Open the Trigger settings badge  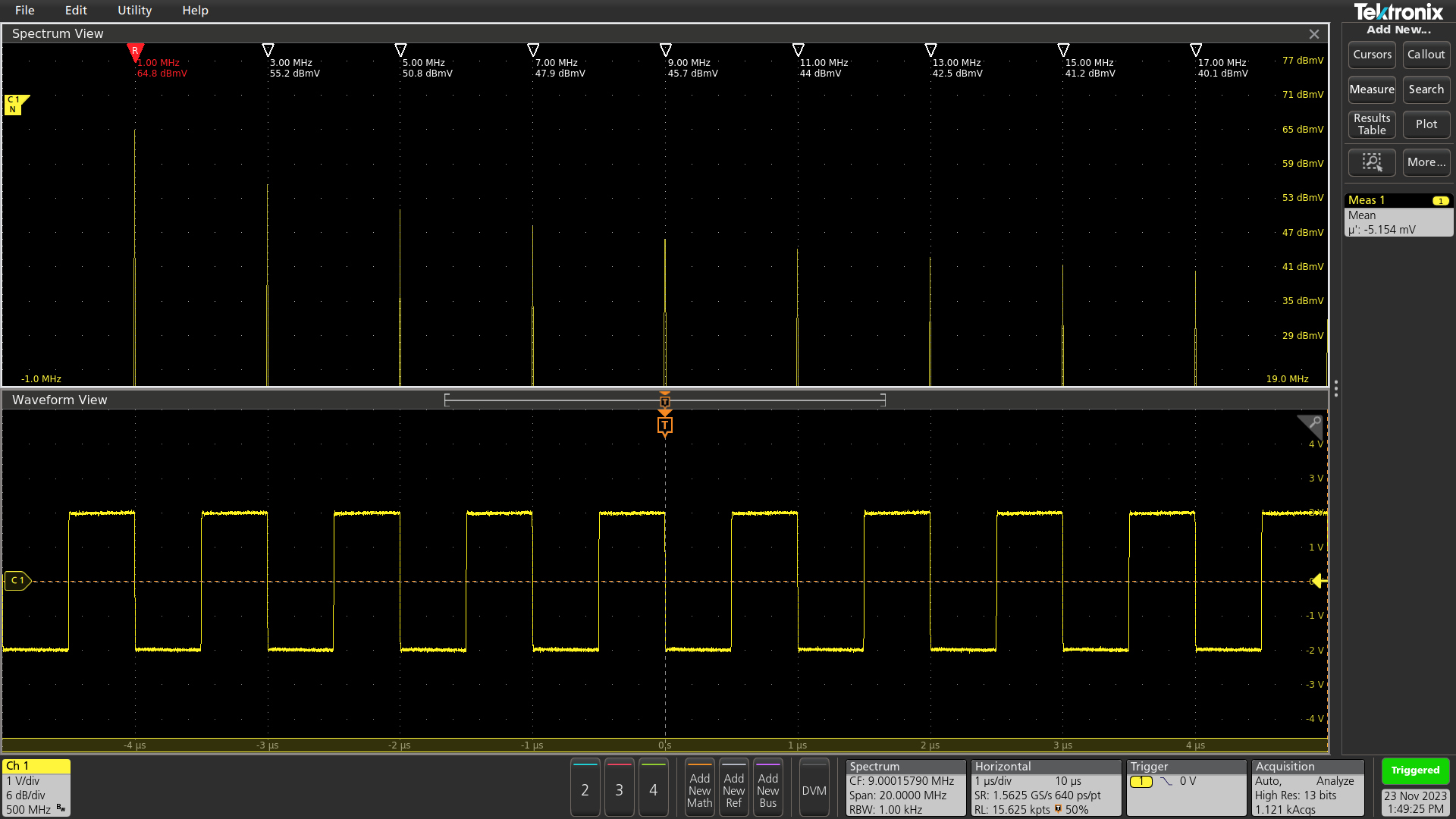(1186, 788)
